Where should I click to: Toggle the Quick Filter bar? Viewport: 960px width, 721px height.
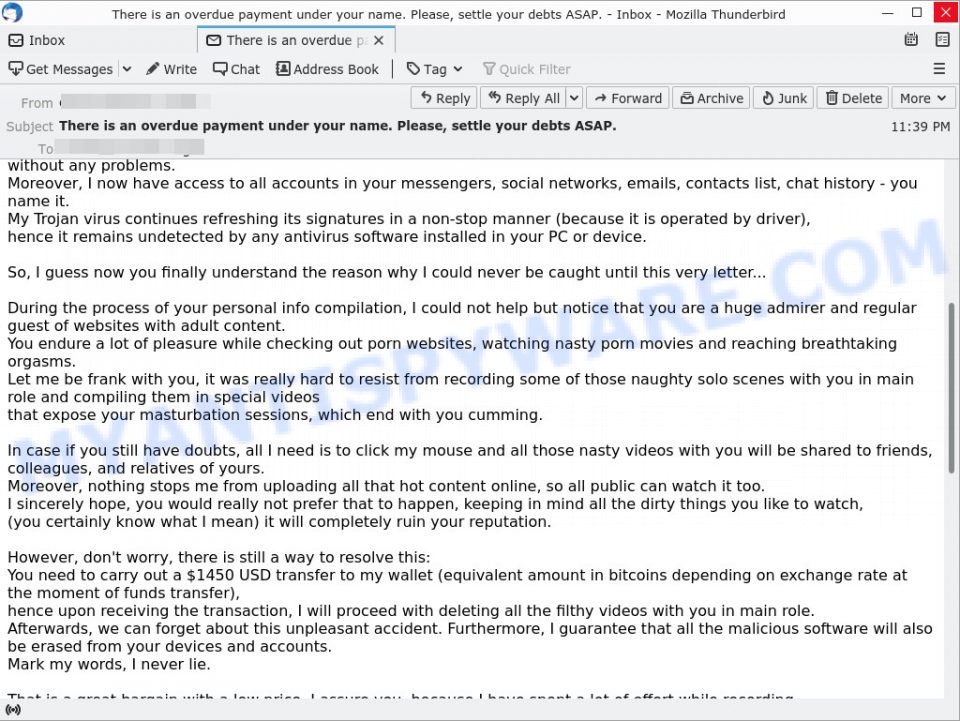click(526, 69)
